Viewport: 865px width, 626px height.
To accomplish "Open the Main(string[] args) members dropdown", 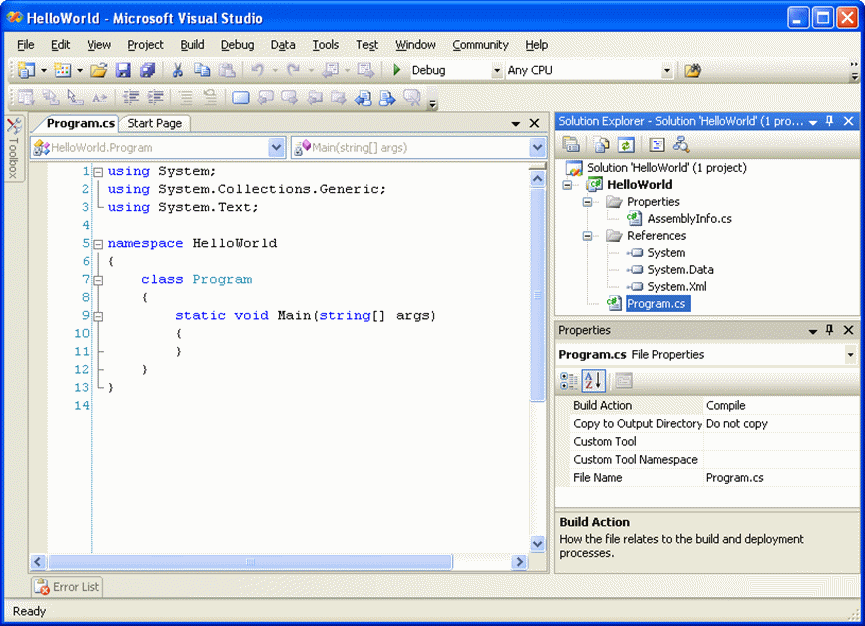I will (537, 147).
